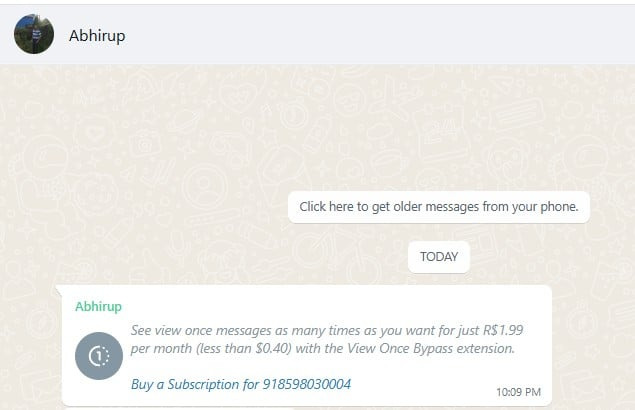Click green Abhirup sender name in message

[x=98, y=306]
